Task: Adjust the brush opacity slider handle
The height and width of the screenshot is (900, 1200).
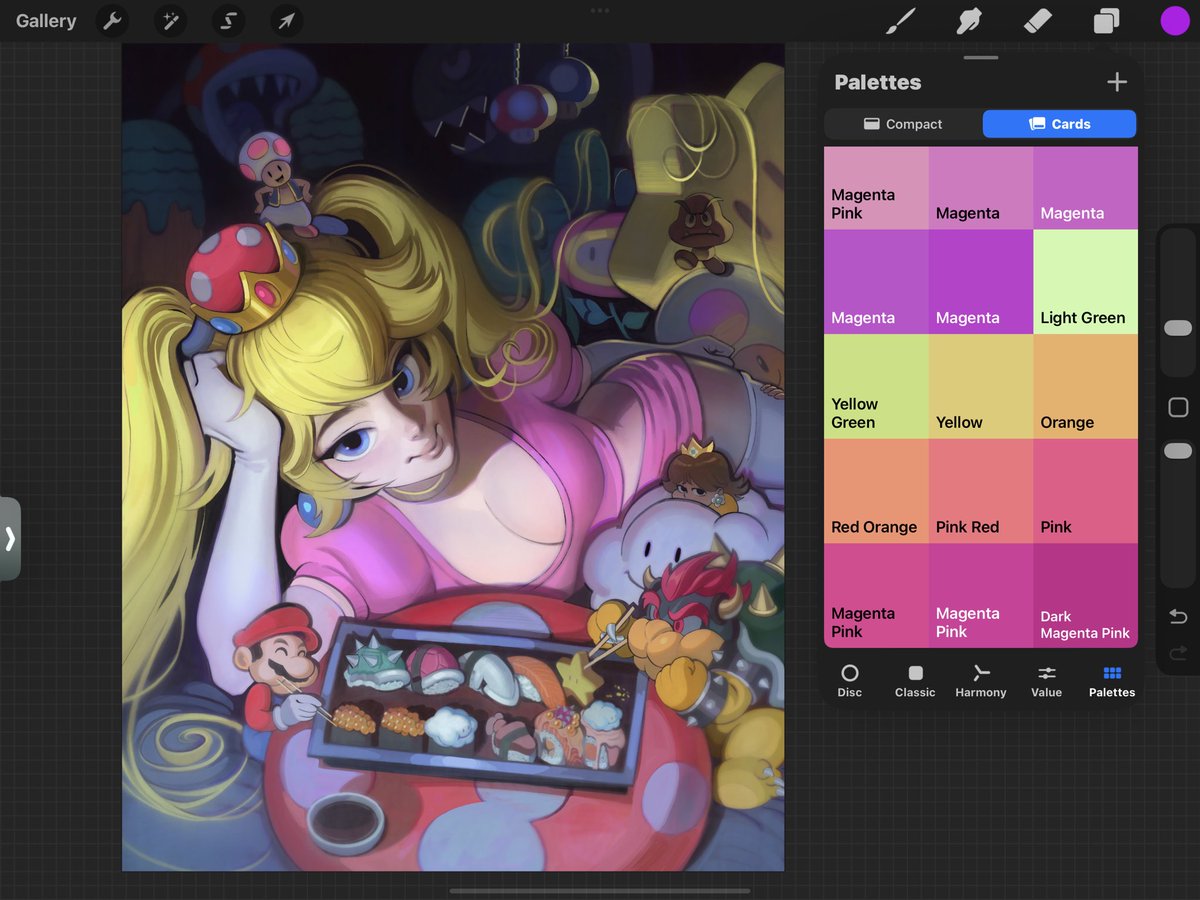Action: [1178, 451]
